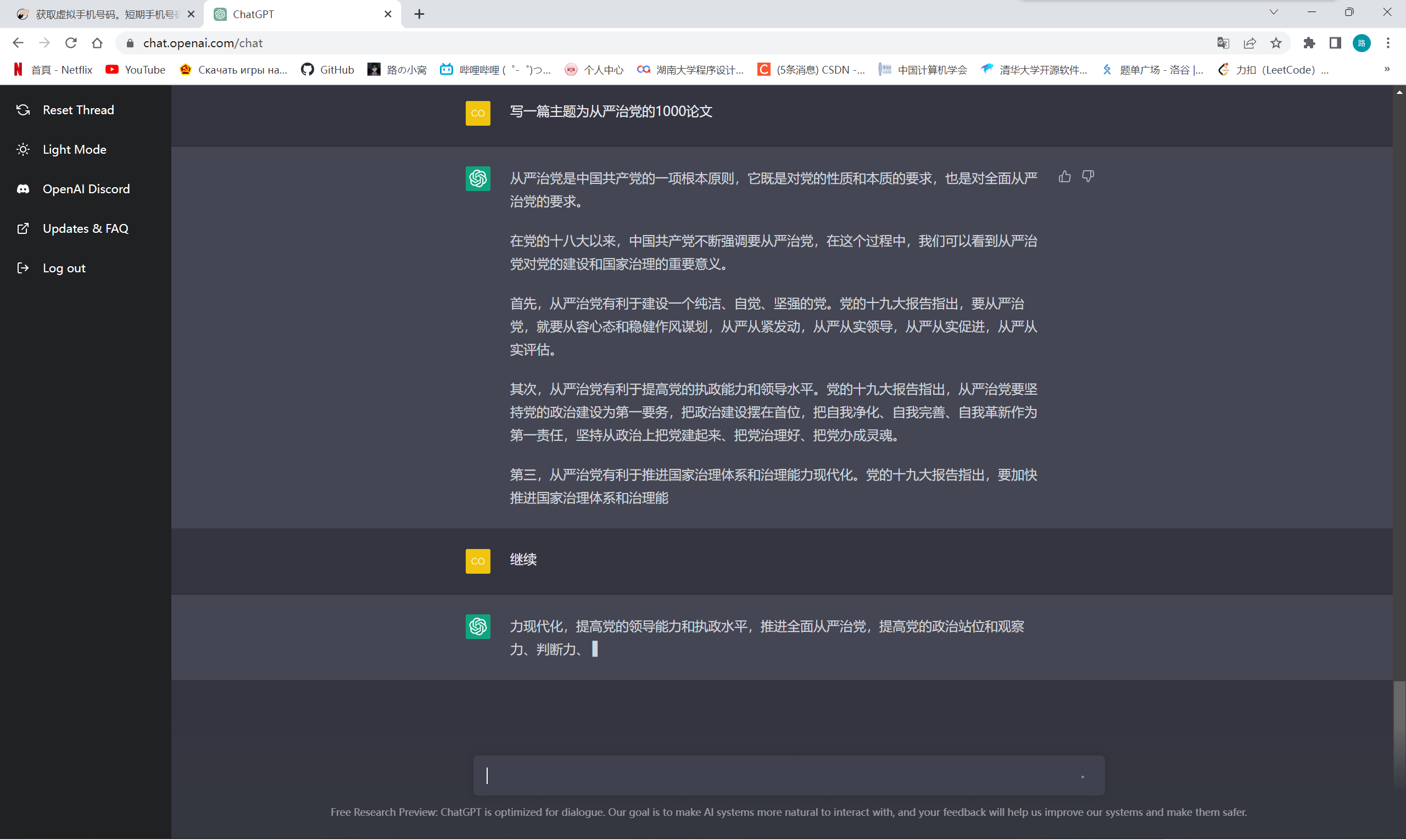
Task: Focus the chat message input box
Action: [x=782, y=775]
